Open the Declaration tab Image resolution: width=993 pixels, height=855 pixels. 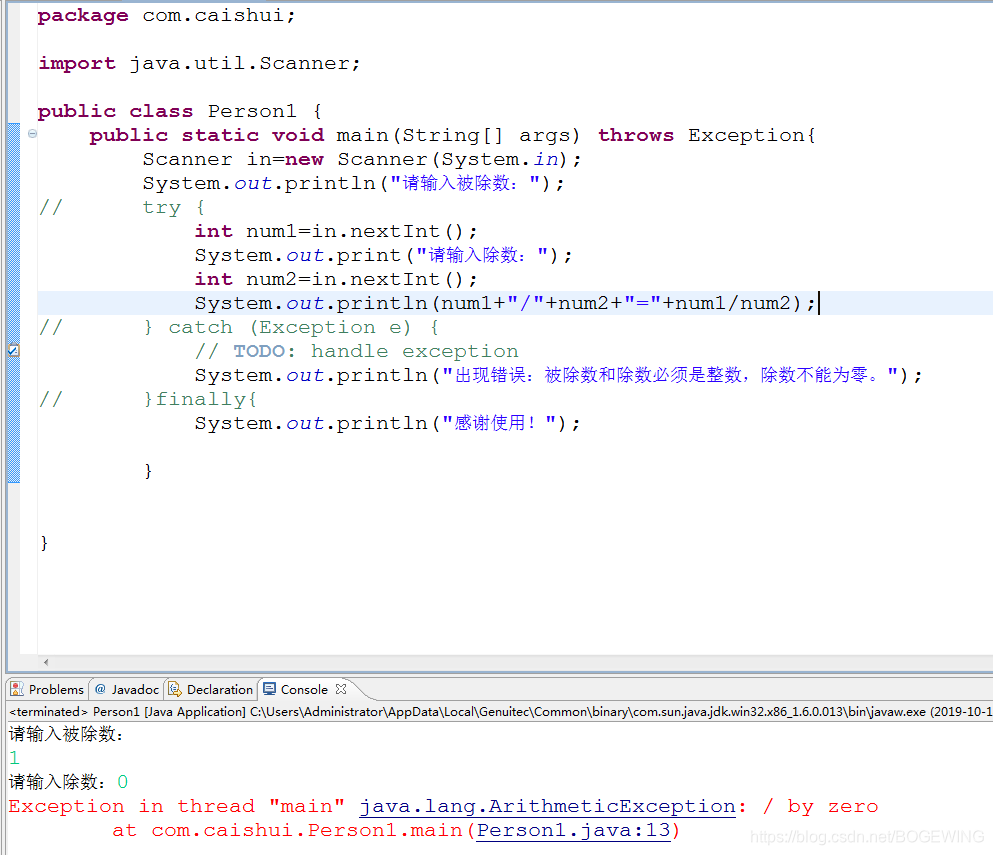click(212, 689)
